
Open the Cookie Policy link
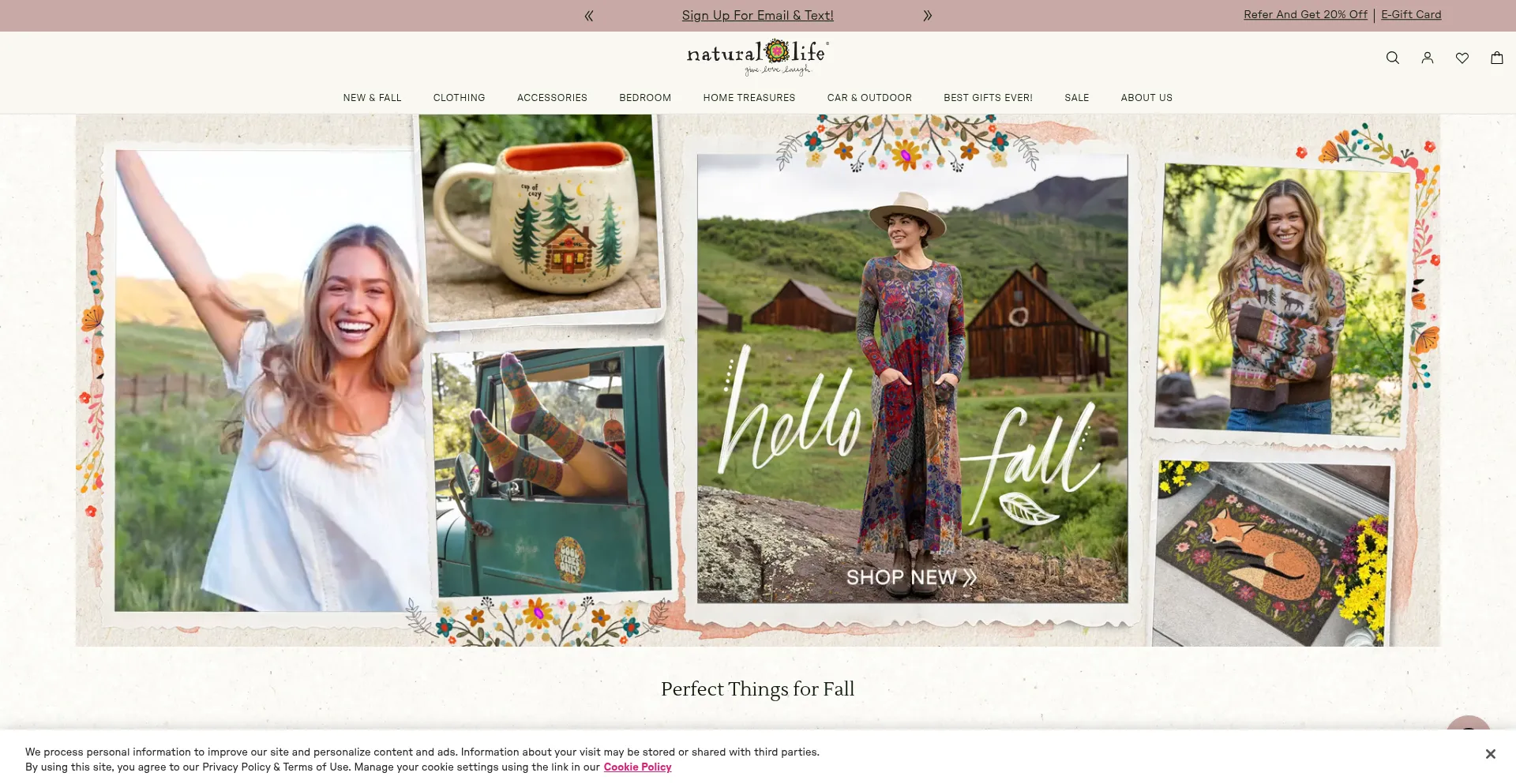tap(637, 767)
